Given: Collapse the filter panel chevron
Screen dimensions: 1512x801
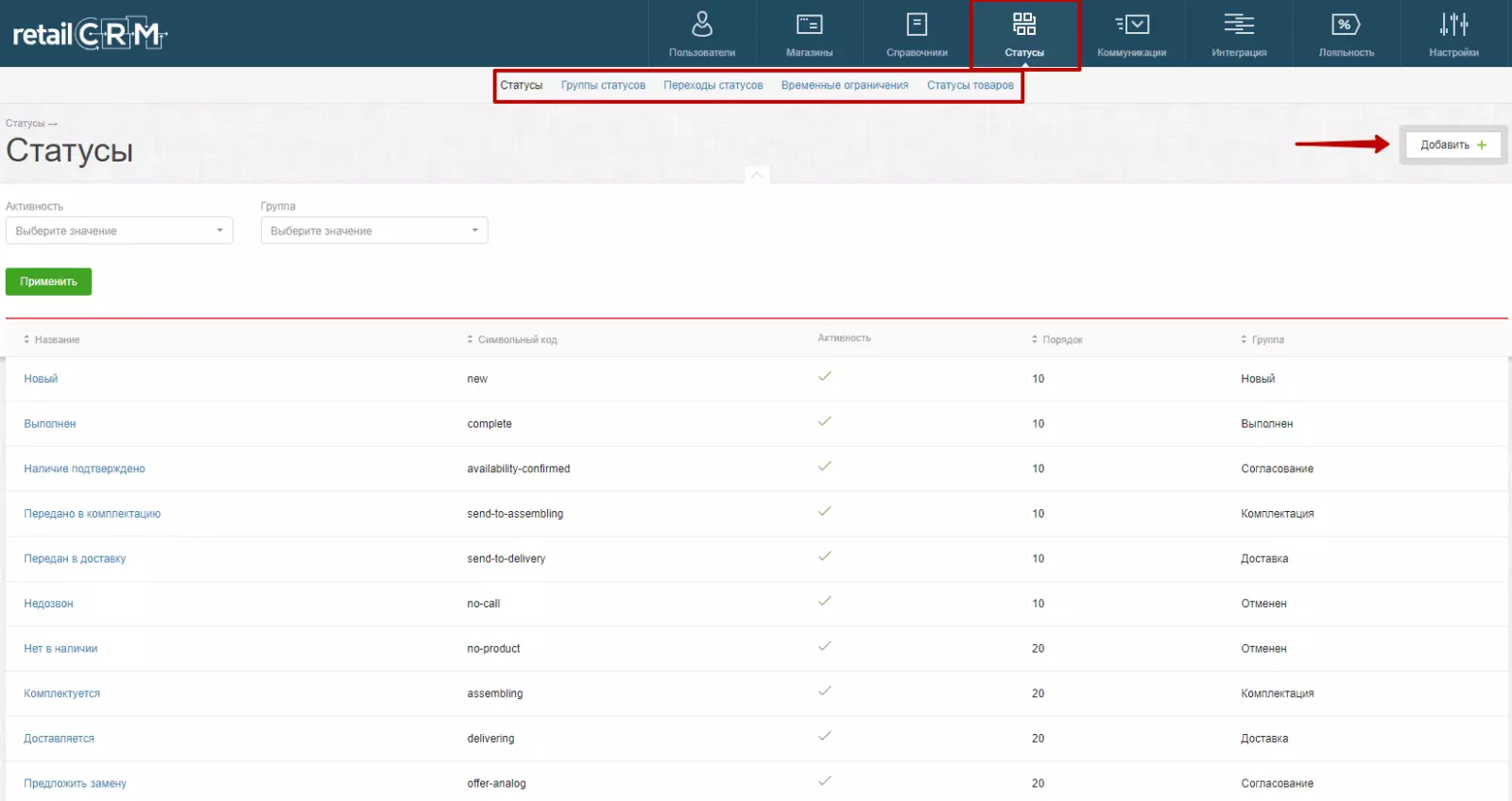Looking at the screenshot, I should 757,175.
